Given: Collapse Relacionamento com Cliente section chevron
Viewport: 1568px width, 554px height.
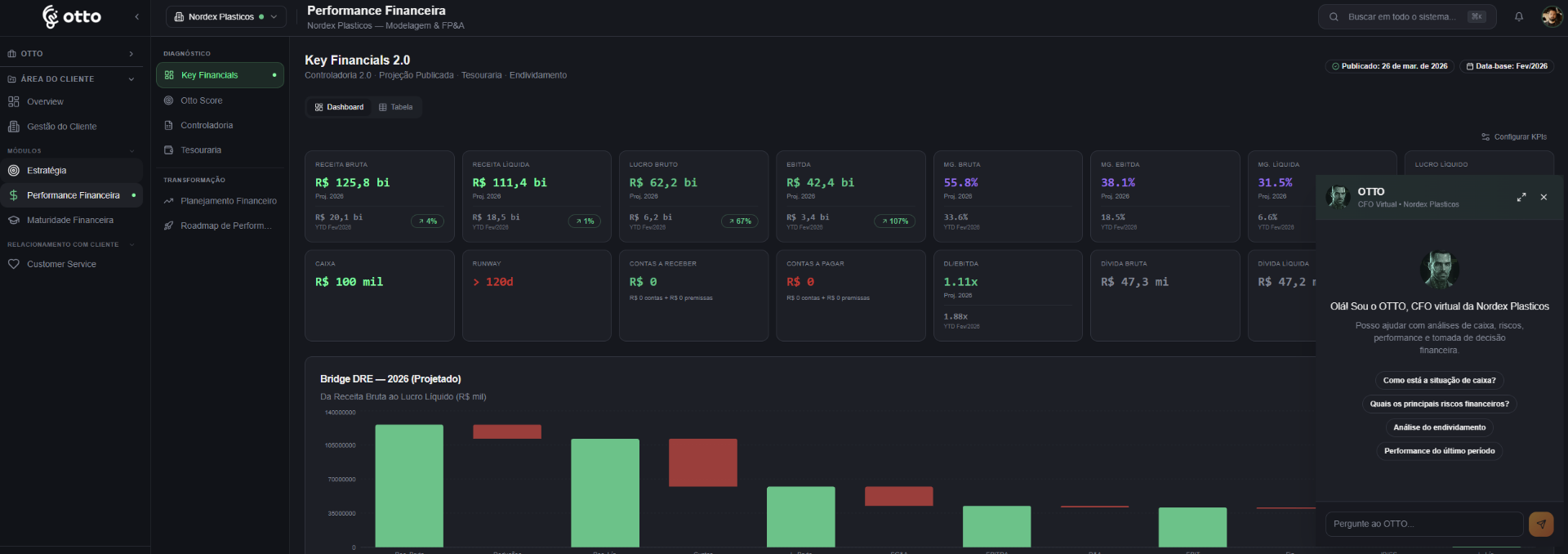Looking at the screenshot, I should tap(131, 245).
